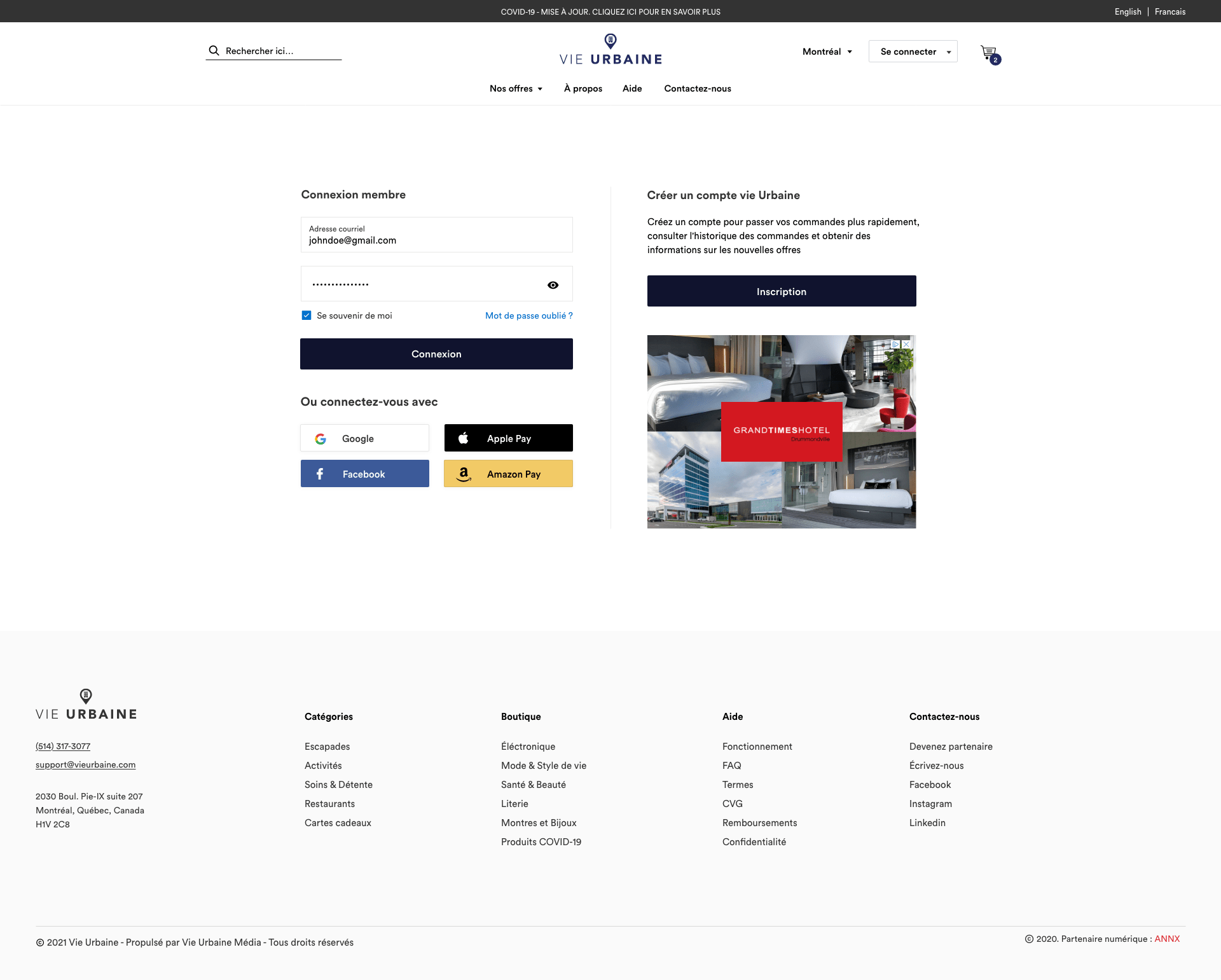Image resolution: width=1221 pixels, height=980 pixels.
Task: Expand the Se connecter dropdown
Action: 913,52
